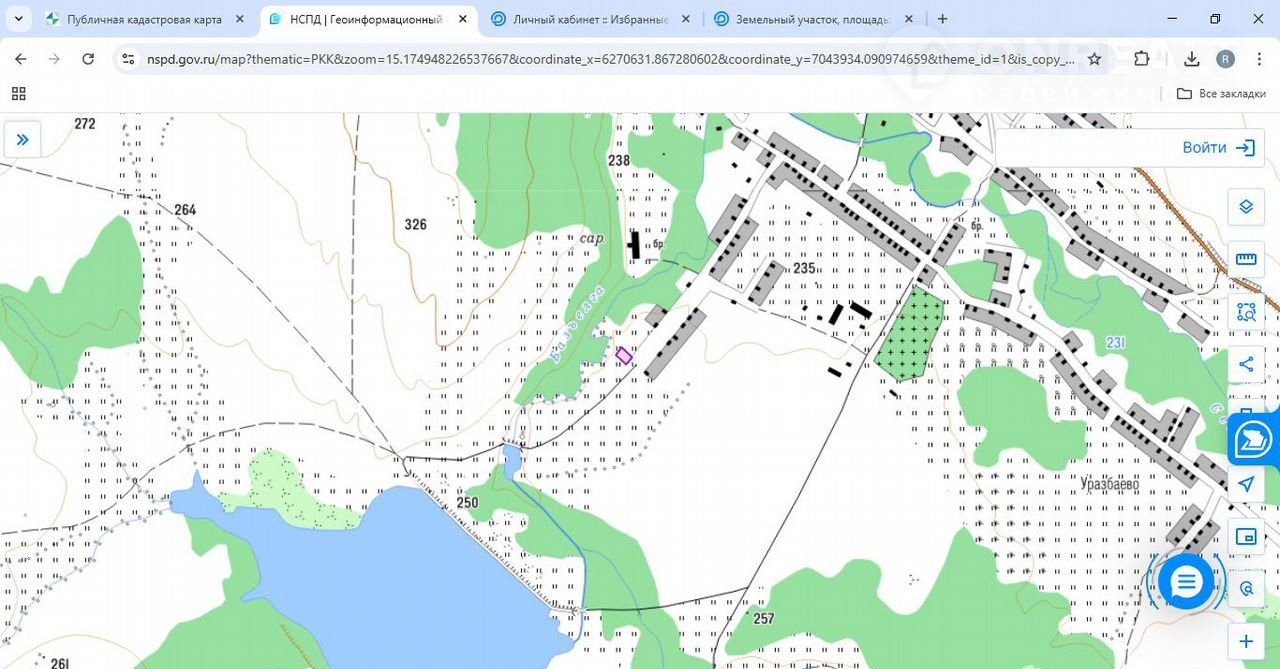Open Все закладки bookmarks folder
The height and width of the screenshot is (669, 1280).
click(x=1221, y=93)
